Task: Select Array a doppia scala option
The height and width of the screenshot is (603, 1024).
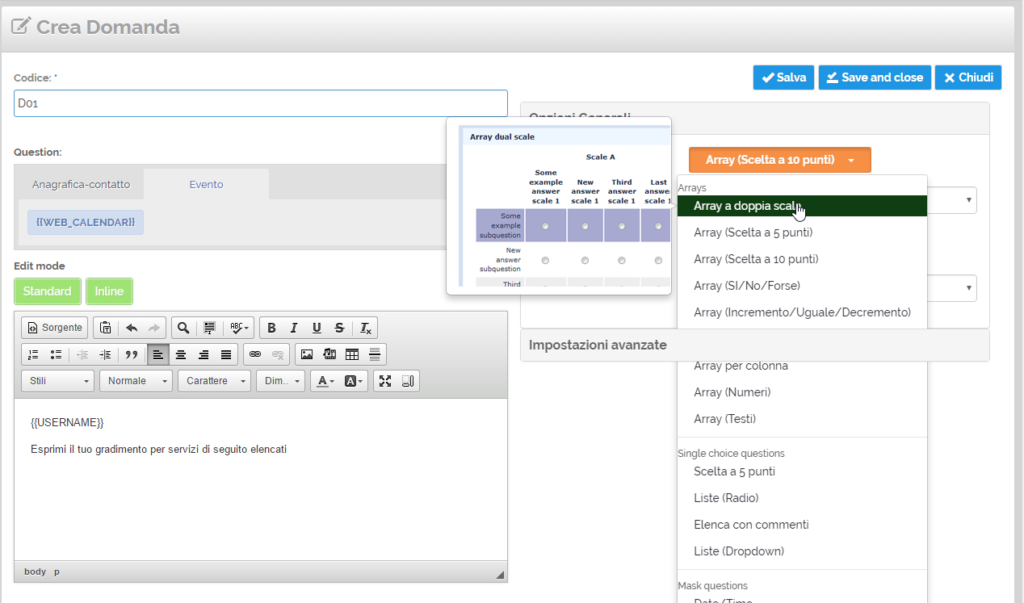Action: [x=802, y=206]
